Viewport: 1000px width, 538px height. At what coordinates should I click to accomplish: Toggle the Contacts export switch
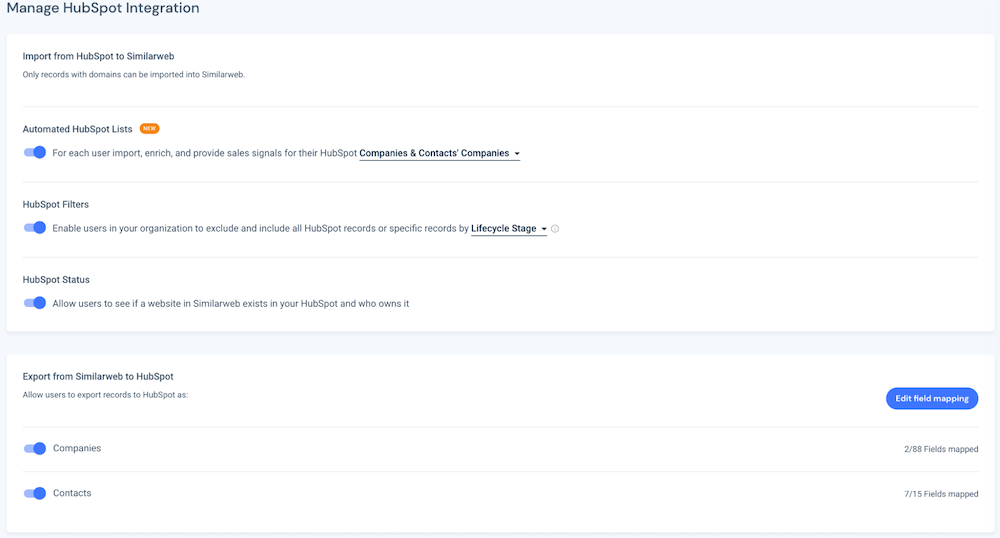pos(34,493)
